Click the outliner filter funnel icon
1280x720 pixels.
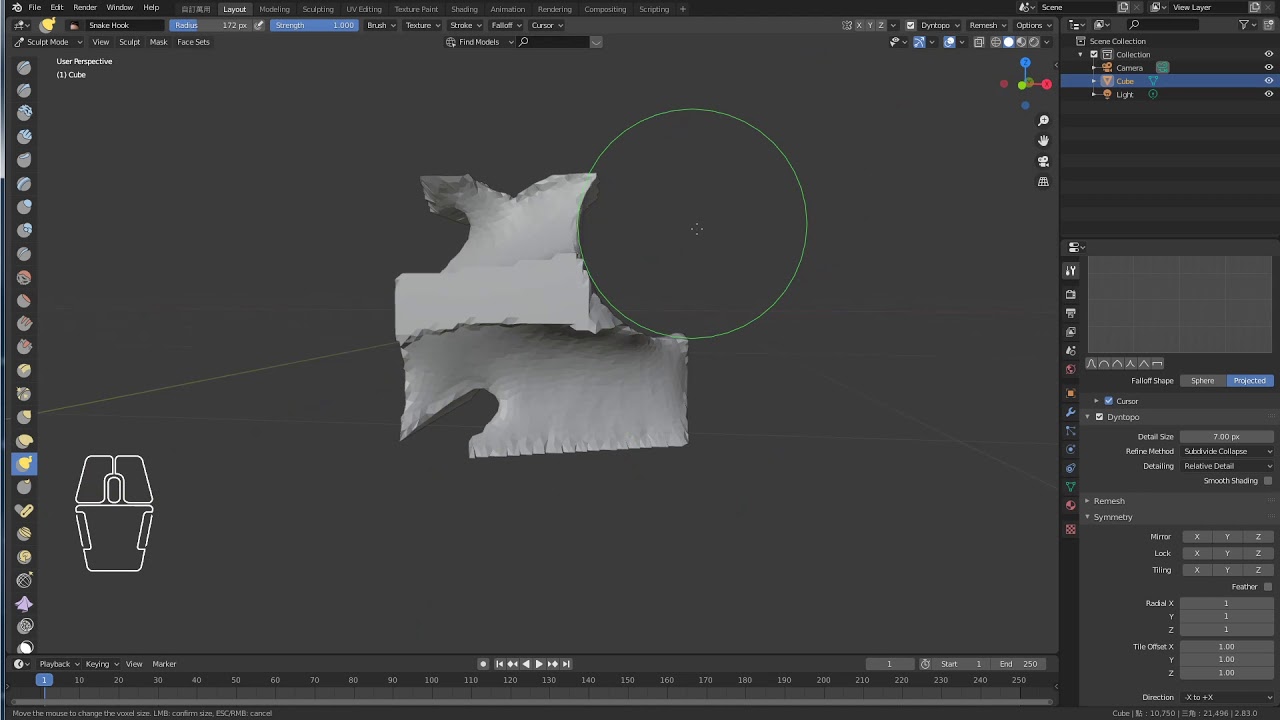tap(1245, 25)
